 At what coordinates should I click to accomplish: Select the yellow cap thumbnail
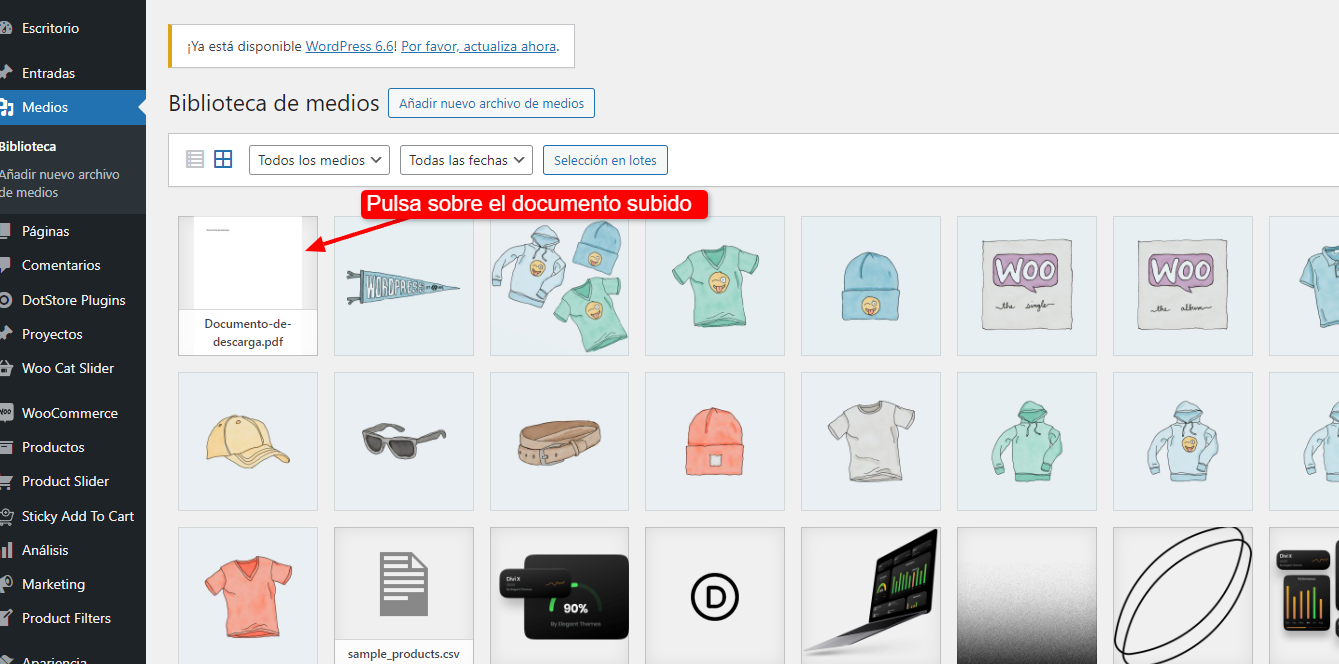pyautogui.click(x=248, y=442)
